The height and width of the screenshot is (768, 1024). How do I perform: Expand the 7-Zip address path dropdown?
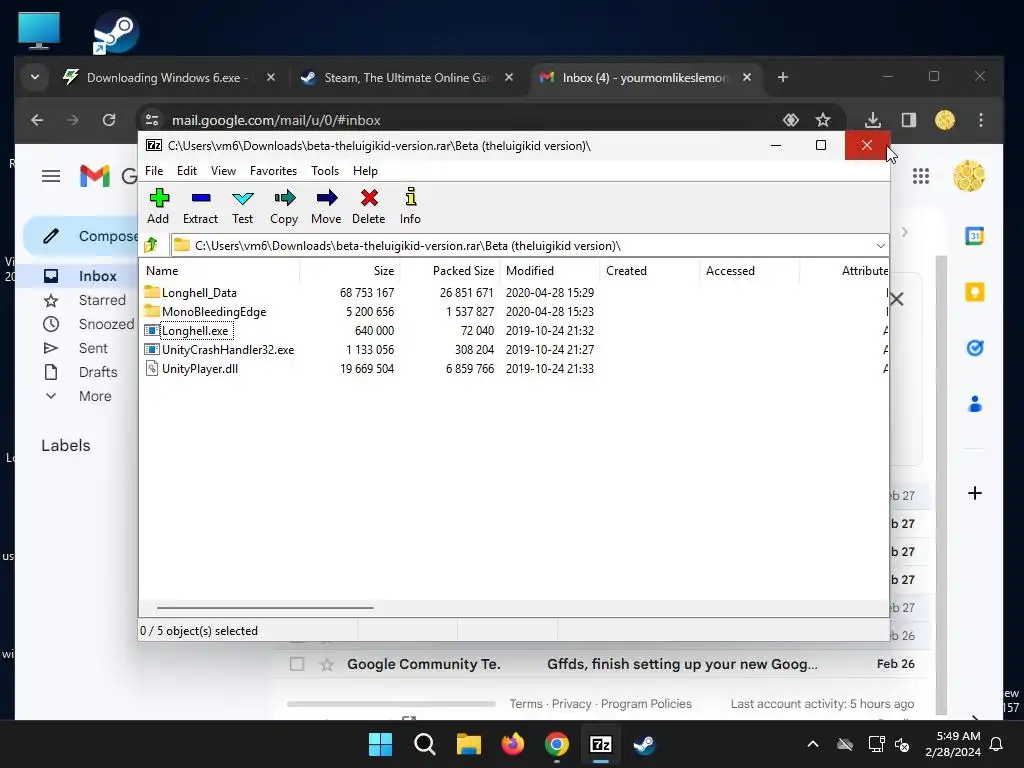[x=880, y=246]
